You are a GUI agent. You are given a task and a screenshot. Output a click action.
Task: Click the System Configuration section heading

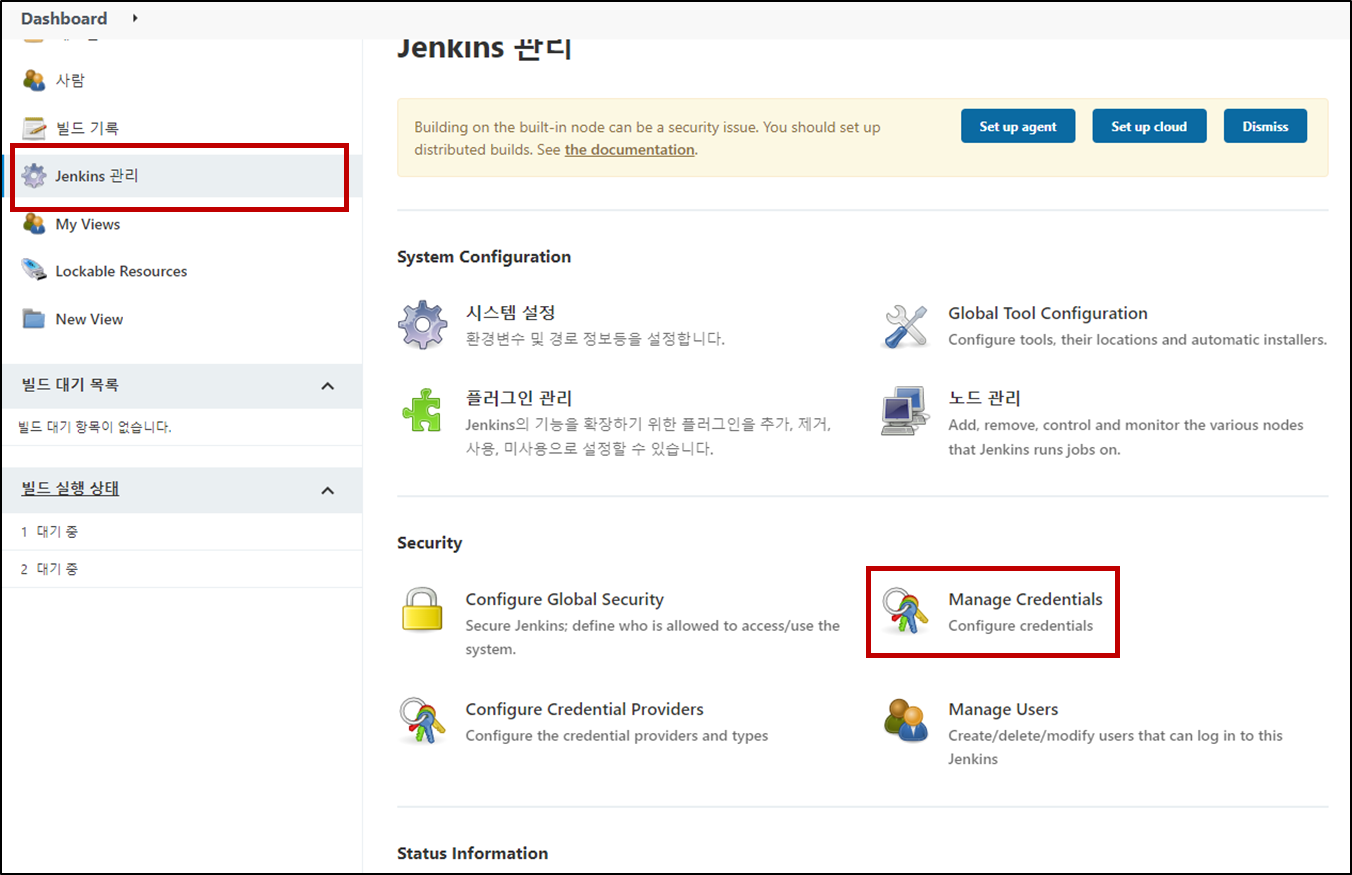click(484, 257)
